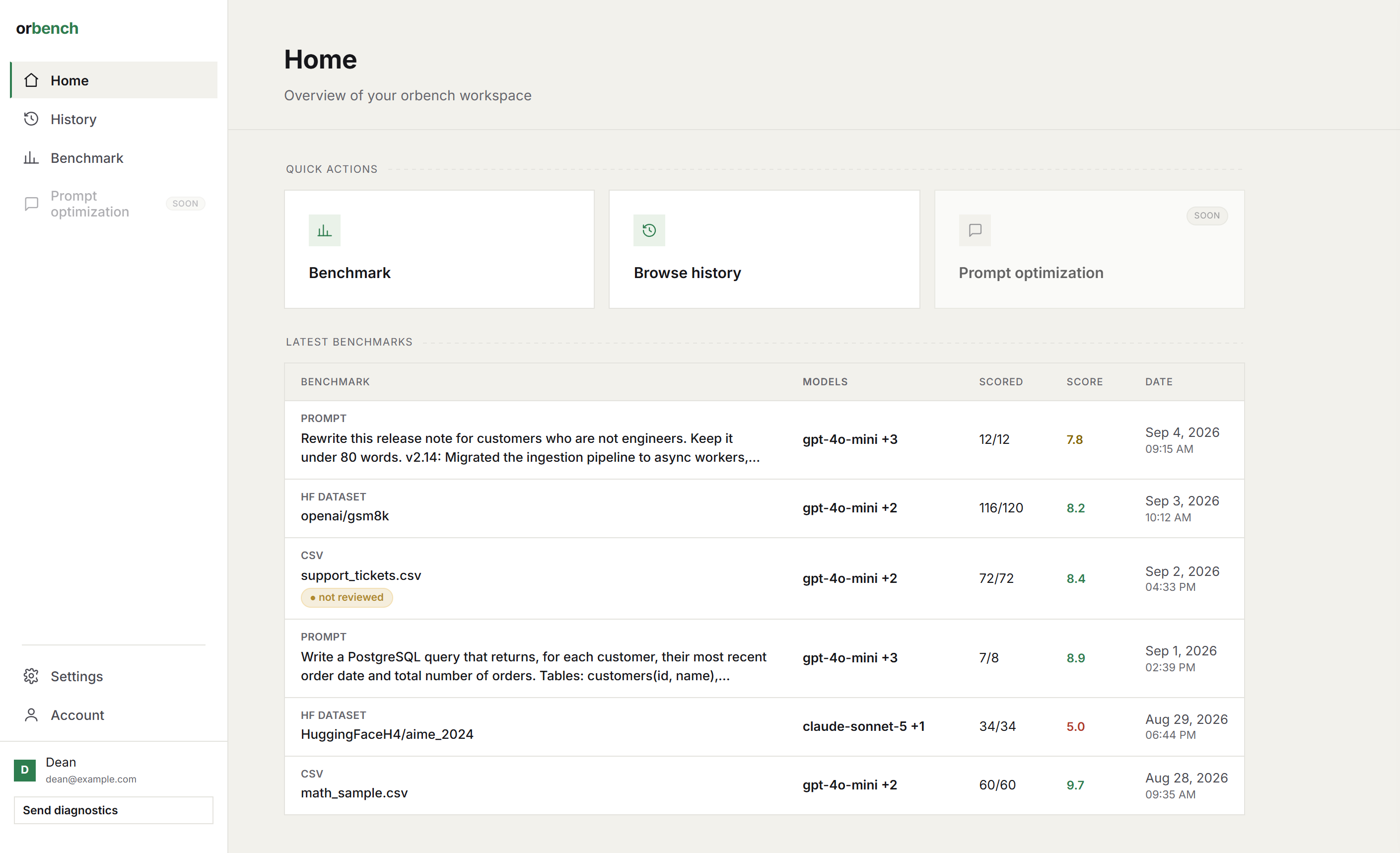Click the Prompt optimization quick action card
The height and width of the screenshot is (853, 1400).
1089,249
